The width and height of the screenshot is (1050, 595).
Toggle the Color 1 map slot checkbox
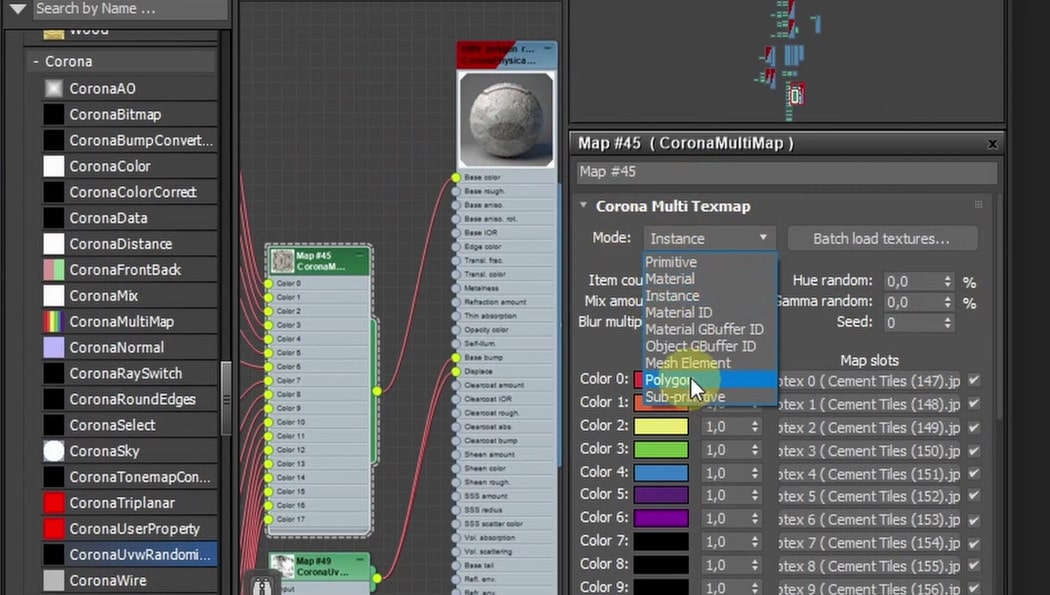[x=974, y=404]
